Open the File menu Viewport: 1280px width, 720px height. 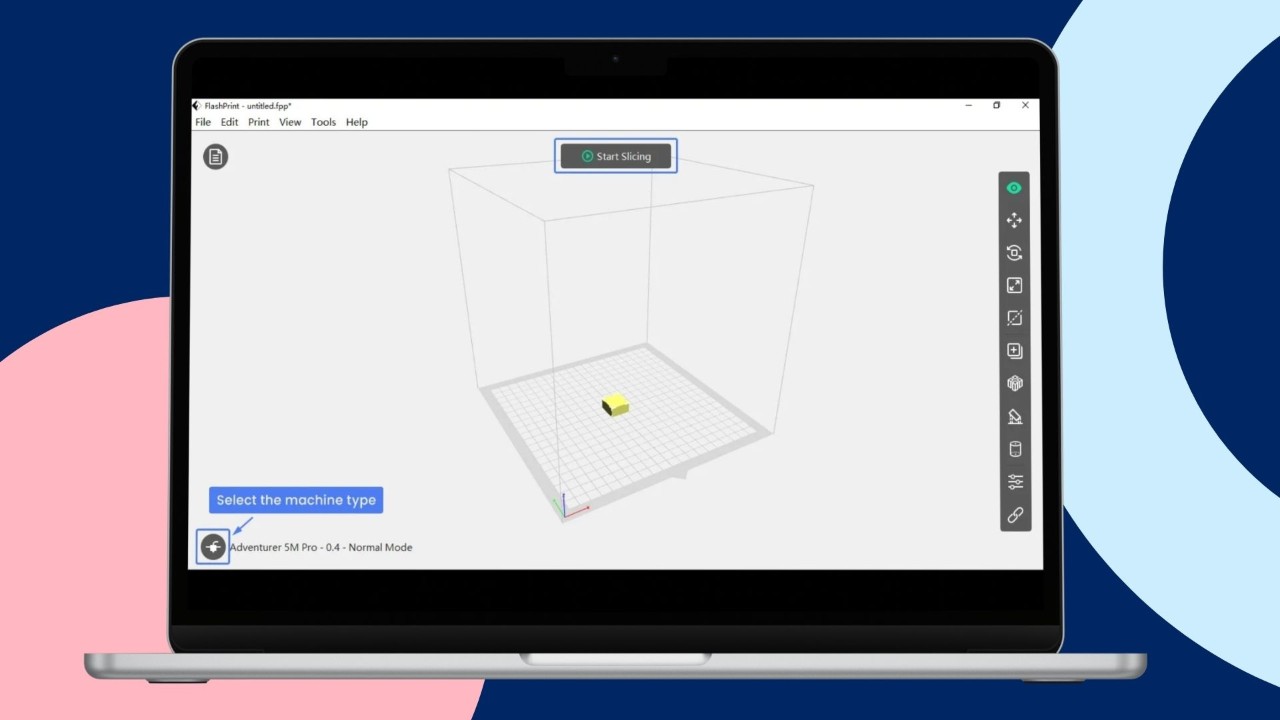(x=203, y=122)
